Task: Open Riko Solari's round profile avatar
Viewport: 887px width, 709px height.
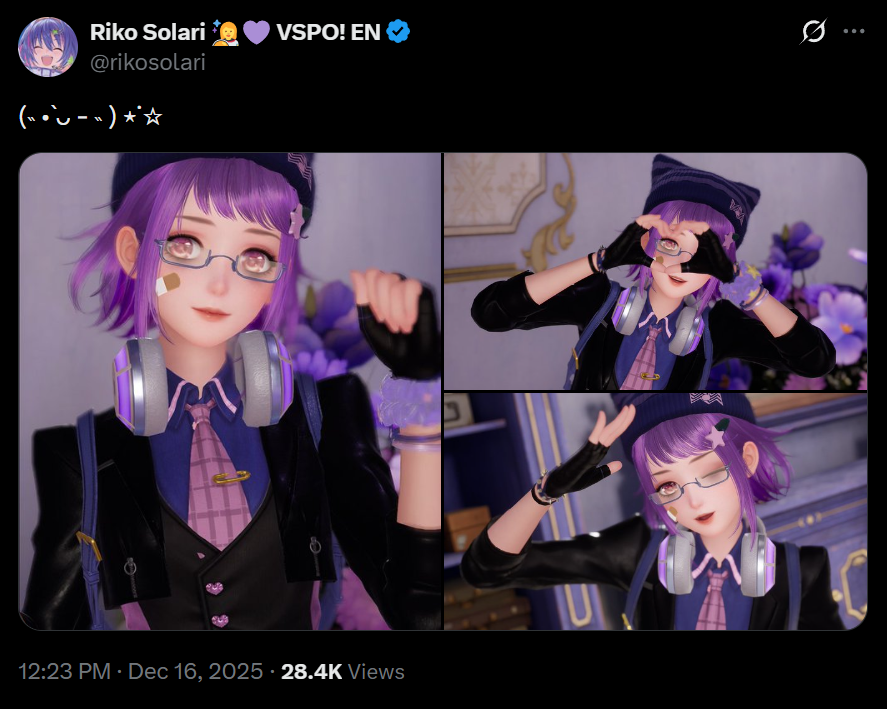Action: pyautogui.click(x=48, y=46)
